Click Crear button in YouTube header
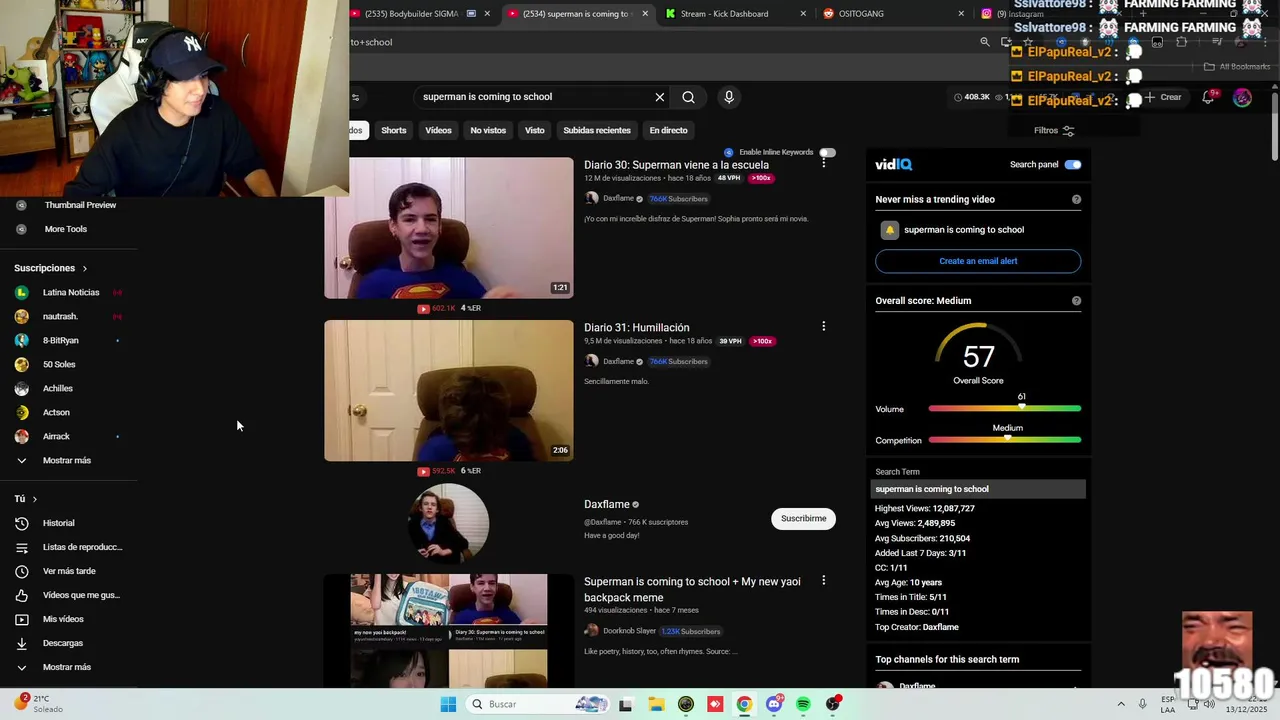The image size is (1280, 720). tap(1164, 97)
